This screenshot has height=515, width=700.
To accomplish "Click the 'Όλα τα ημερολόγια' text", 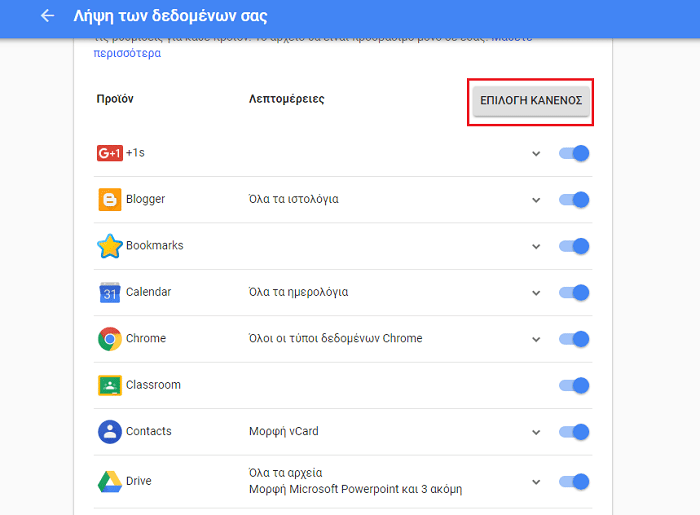I will pos(298,292).
